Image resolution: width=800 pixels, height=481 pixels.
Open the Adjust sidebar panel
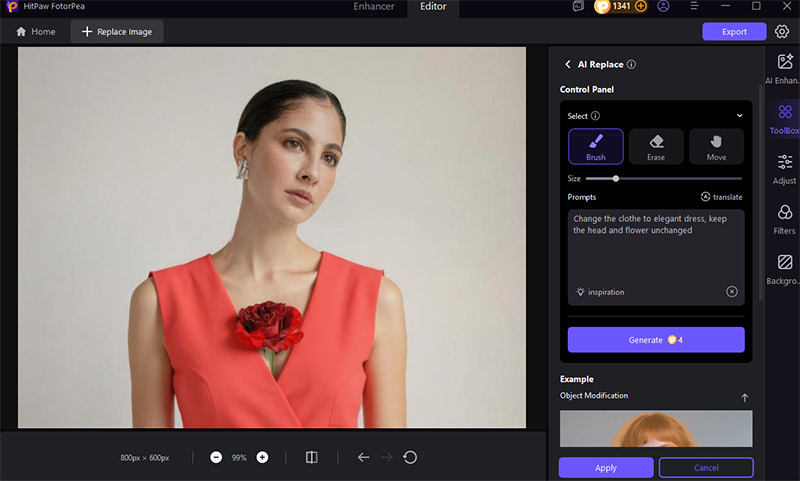(785, 168)
